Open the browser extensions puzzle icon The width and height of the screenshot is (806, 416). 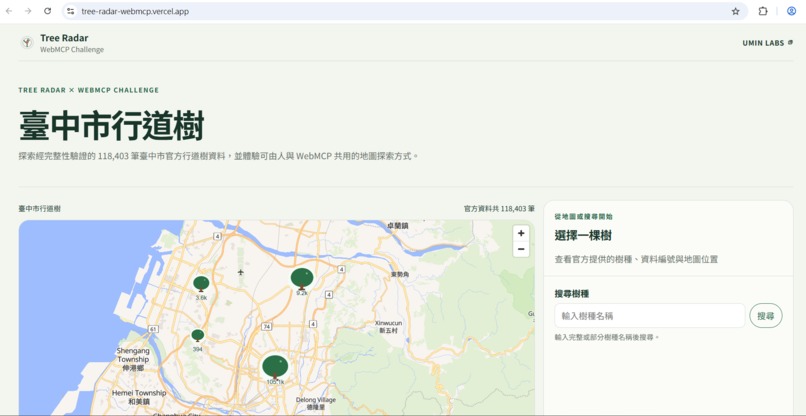point(763,11)
